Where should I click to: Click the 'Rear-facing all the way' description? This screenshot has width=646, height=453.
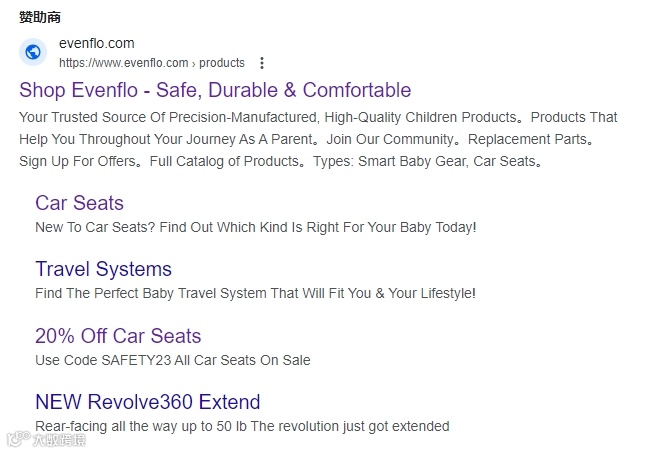(x=242, y=426)
